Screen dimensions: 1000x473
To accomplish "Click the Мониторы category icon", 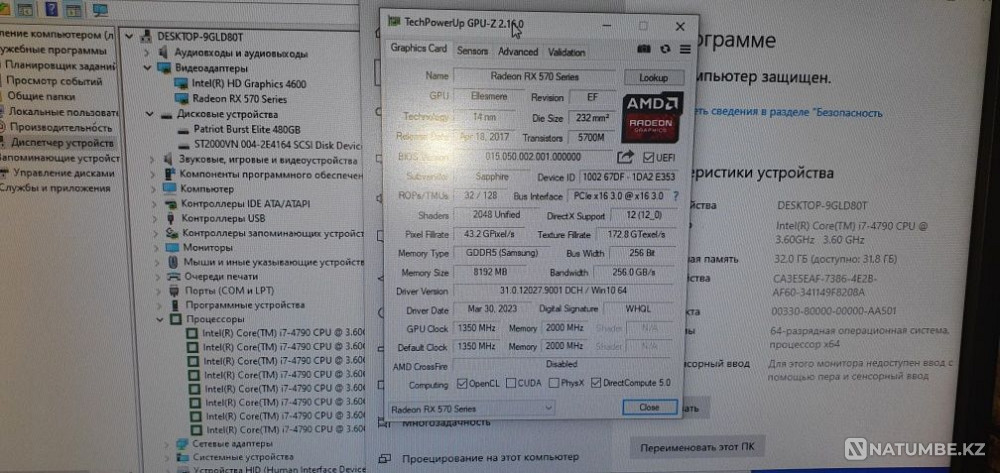I will pyautogui.click(x=172, y=247).
